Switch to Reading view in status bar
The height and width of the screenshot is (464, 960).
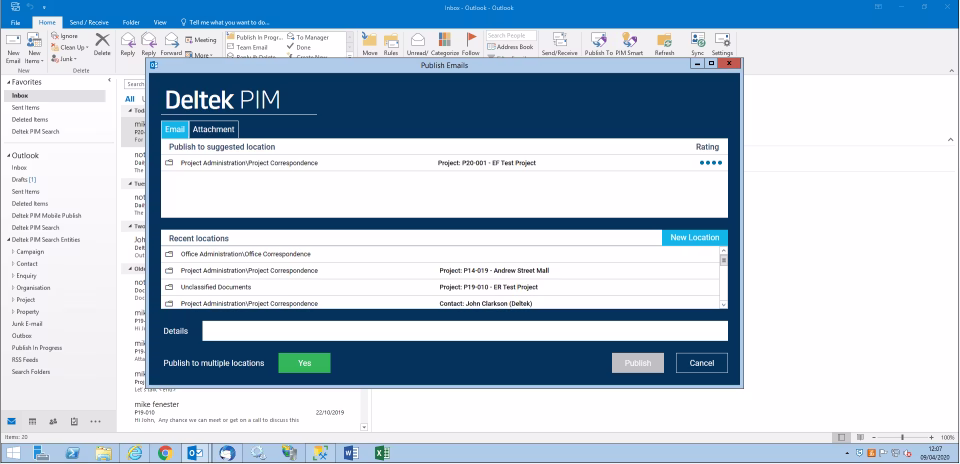coord(860,438)
